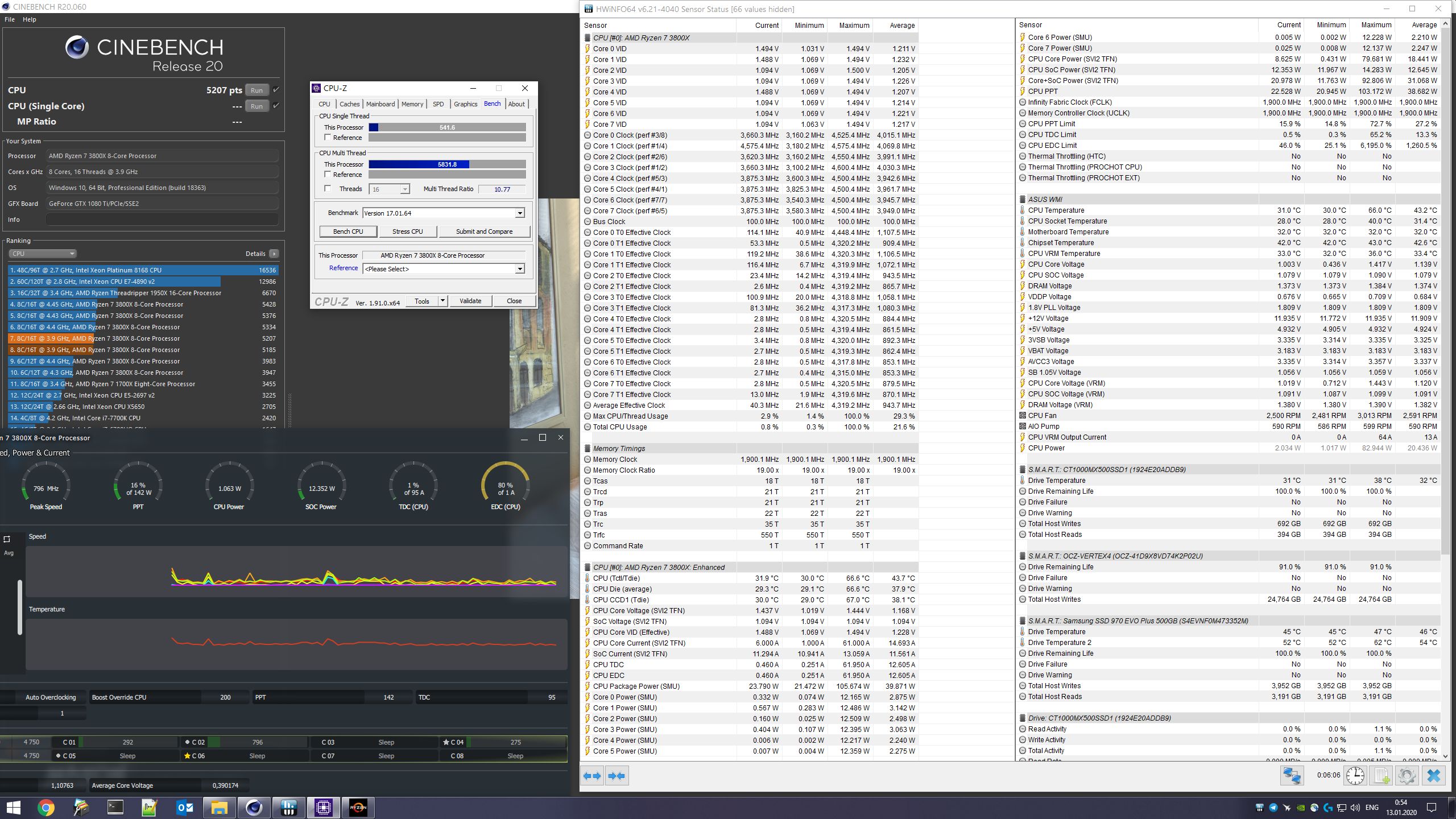The height and width of the screenshot is (819, 1456).
Task: Open Ryzen Master from taskbar
Action: click(x=358, y=807)
